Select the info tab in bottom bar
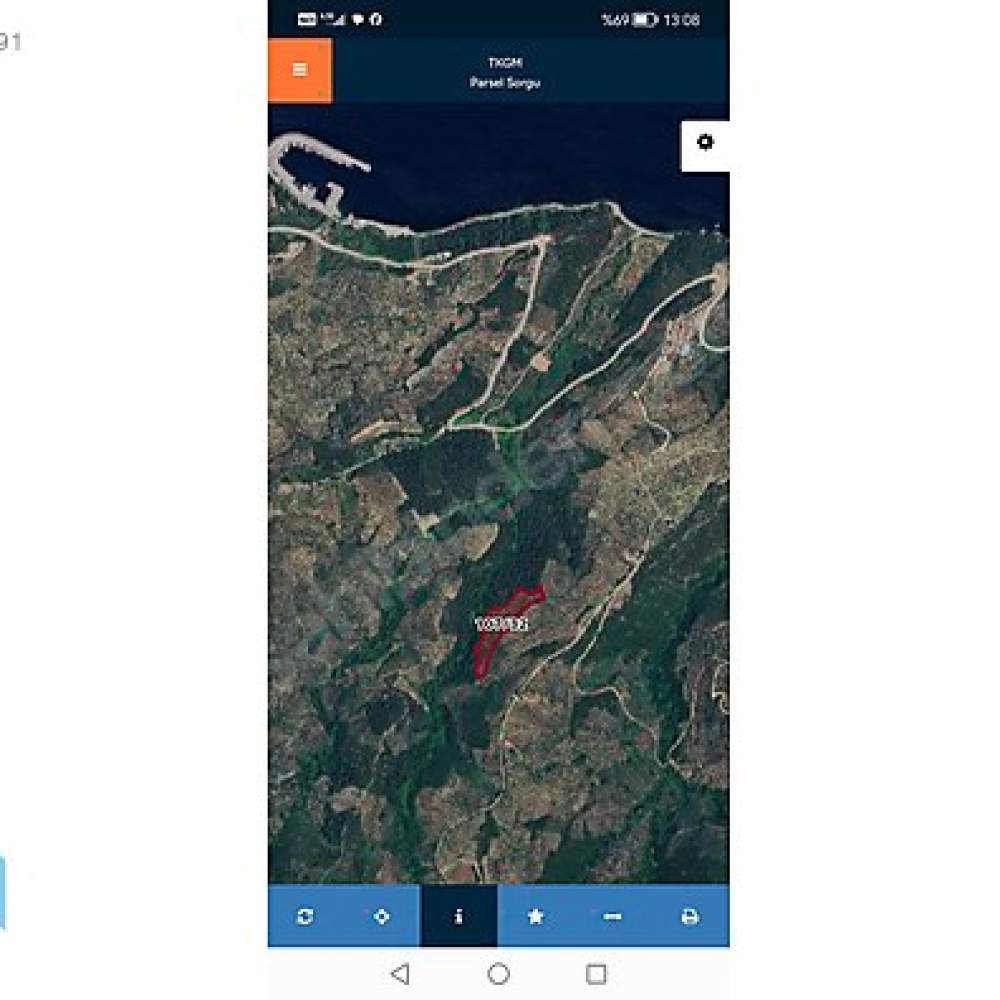The width and height of the screenshot is (1000, 1000). (459, 916)
